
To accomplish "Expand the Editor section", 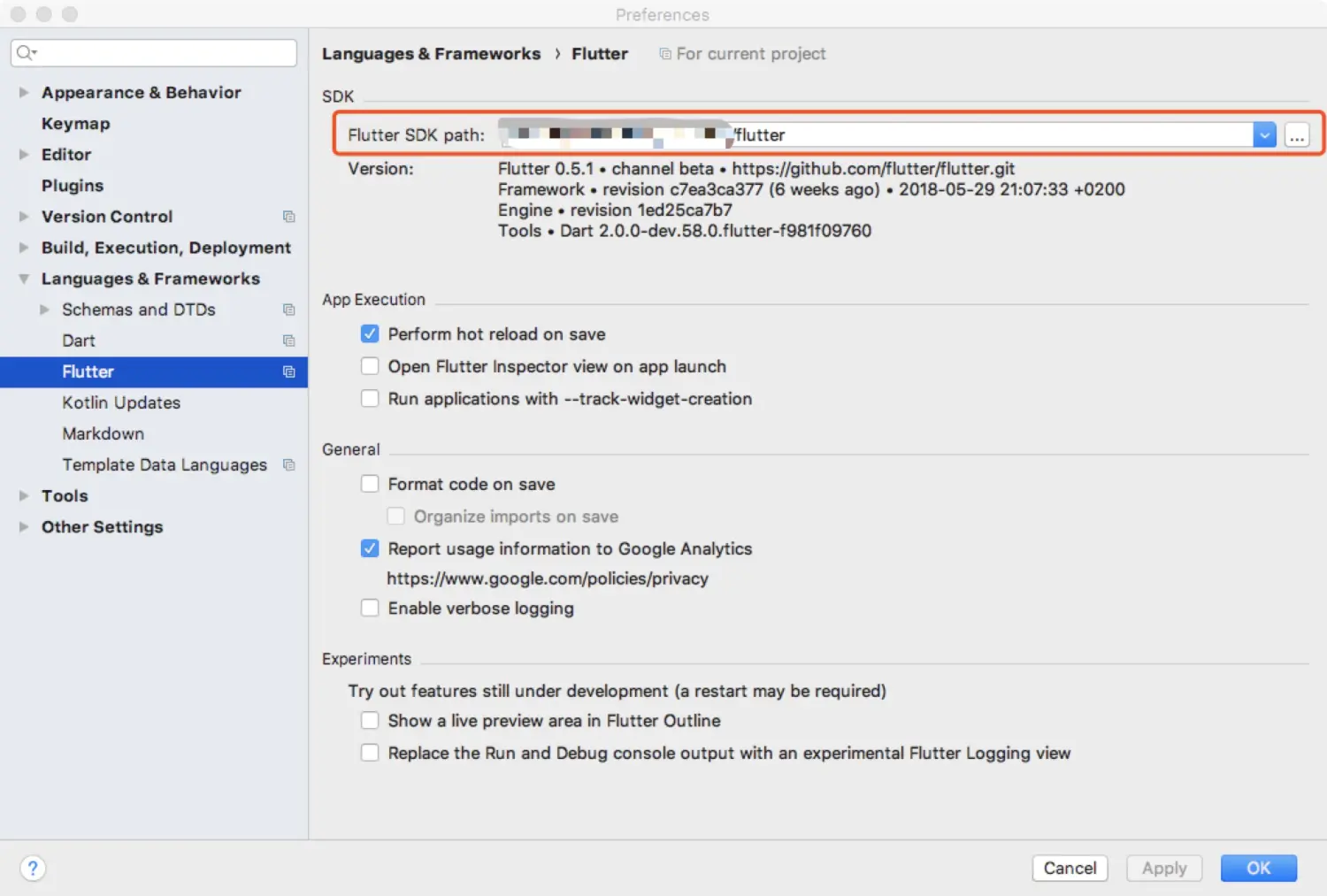I will (x=24, y=154).
